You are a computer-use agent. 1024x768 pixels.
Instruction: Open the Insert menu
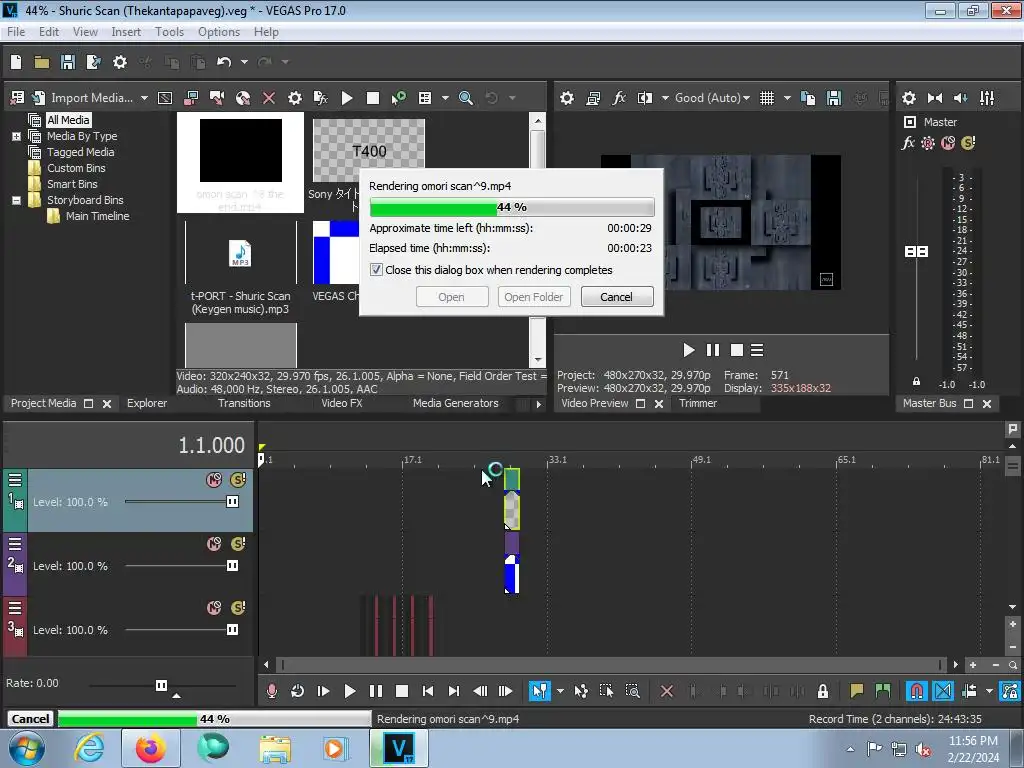pyautogui.click(x=126, y=32)
